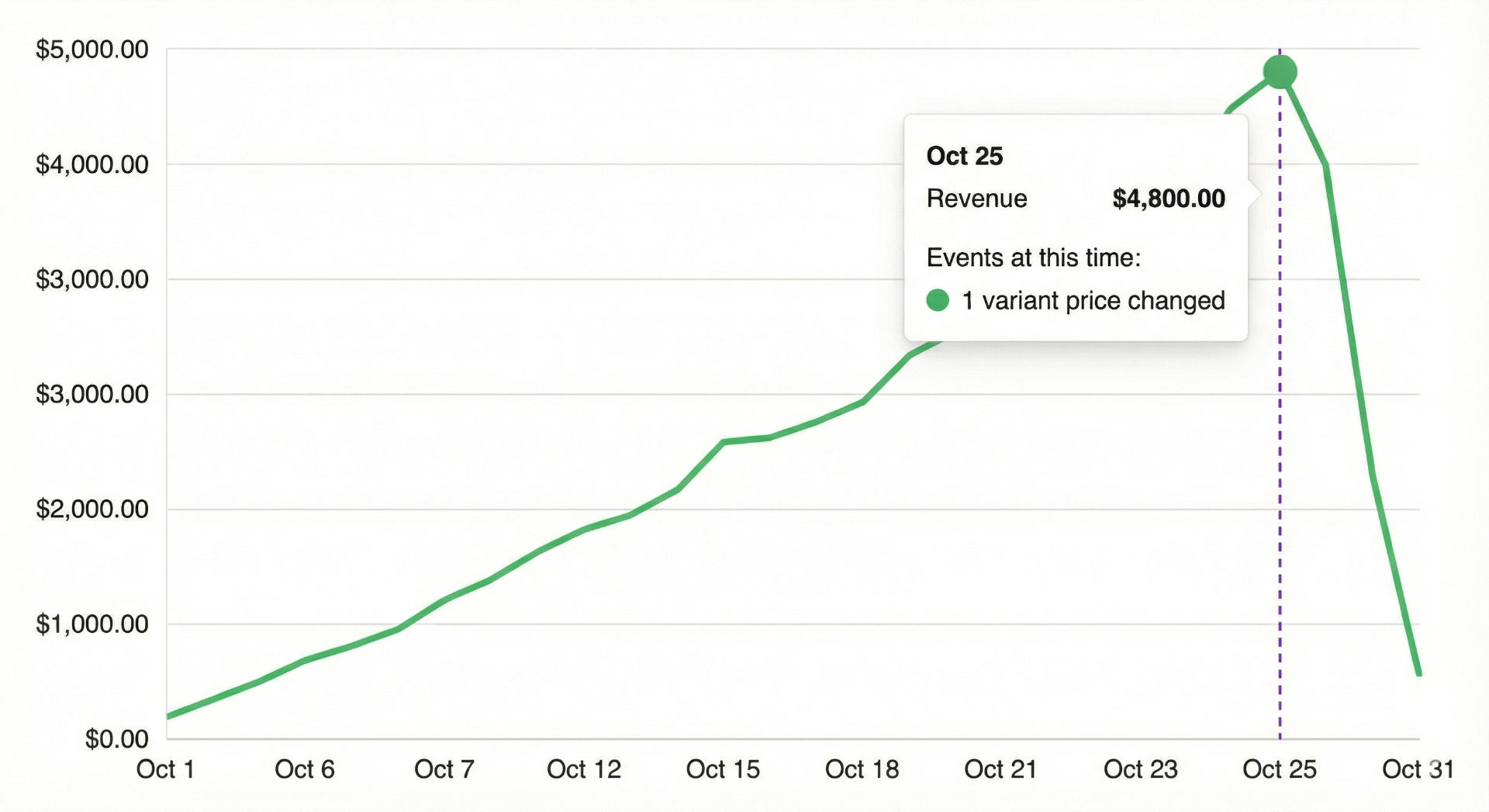Screen dimensions: 1489x812
Task: Click the Revenue label in the tooltip
Action: point(976,199)
